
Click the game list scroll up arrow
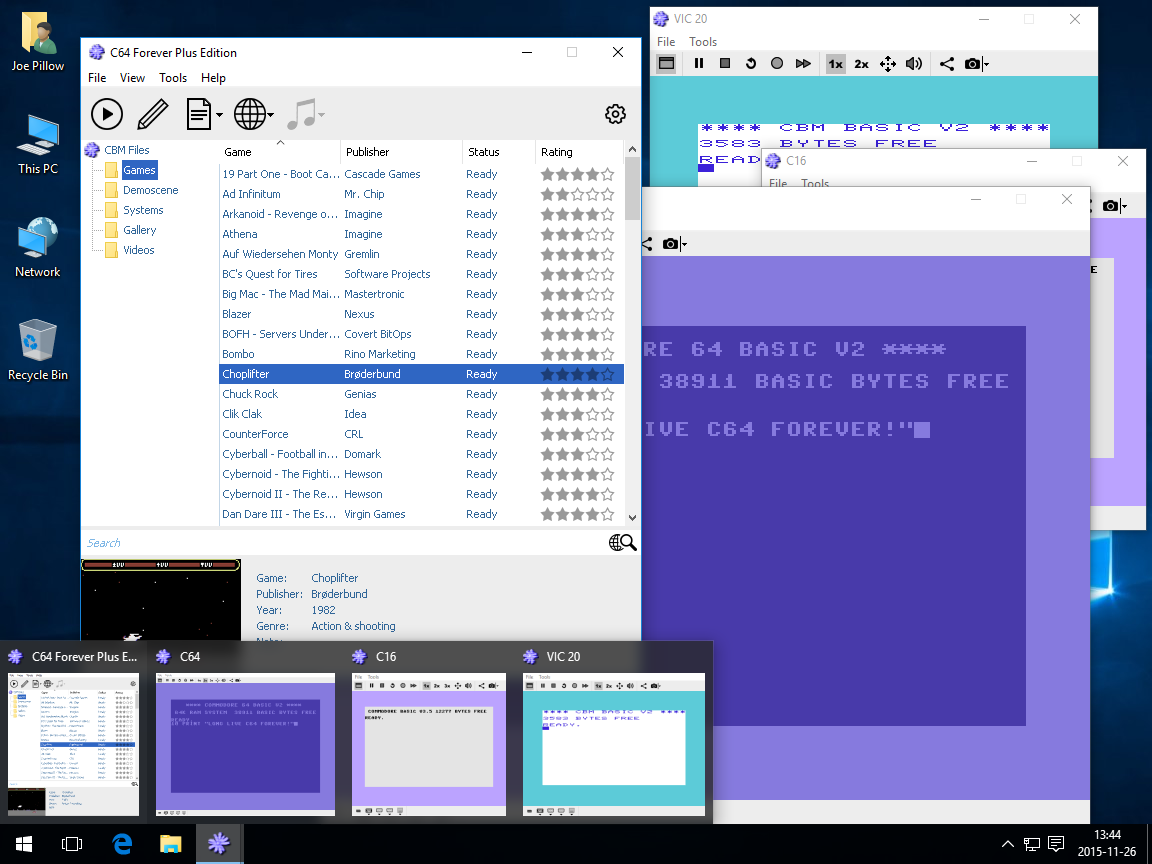click(x=632, y=149)
